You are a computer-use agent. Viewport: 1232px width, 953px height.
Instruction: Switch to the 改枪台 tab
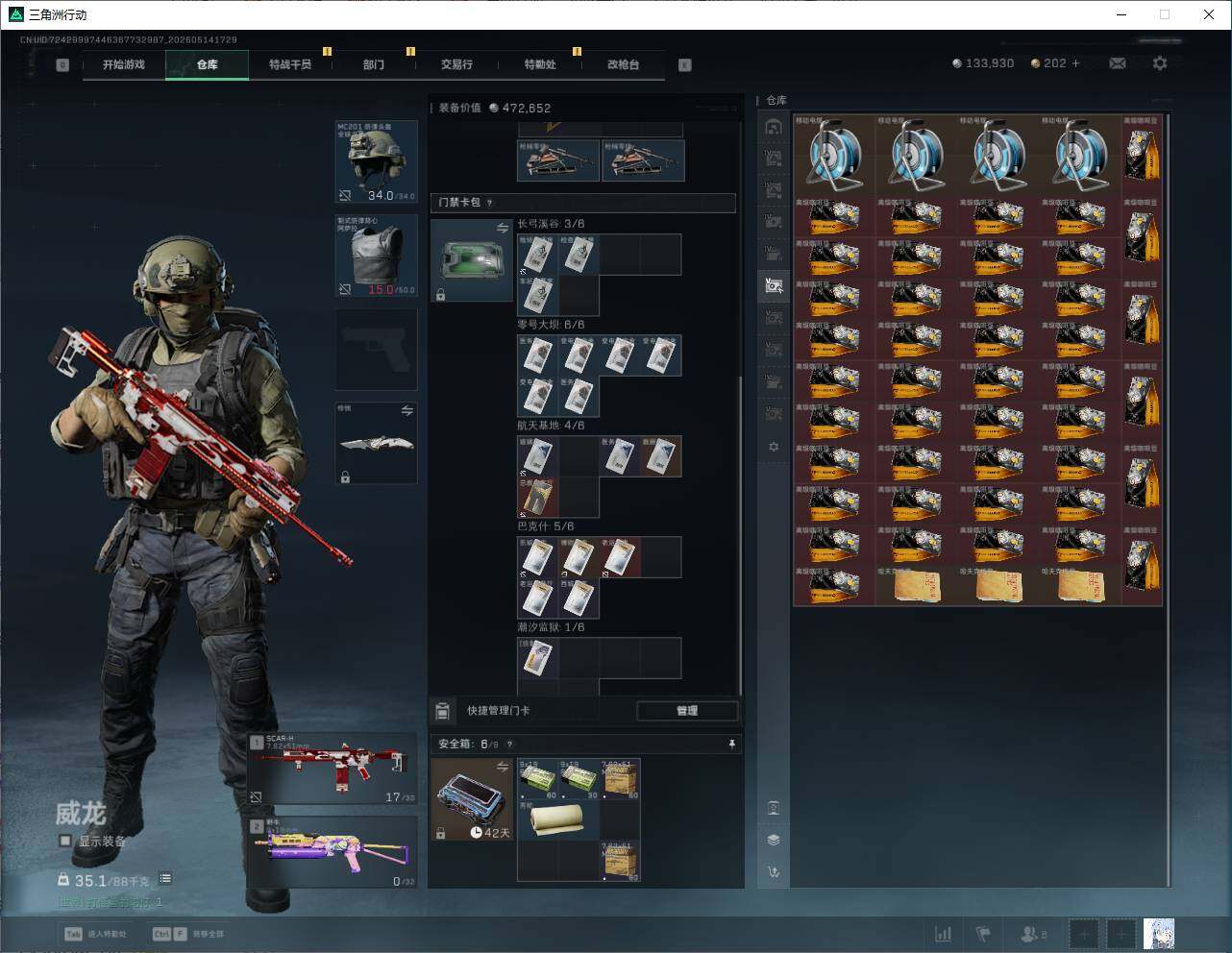click(x=623, y=64)
